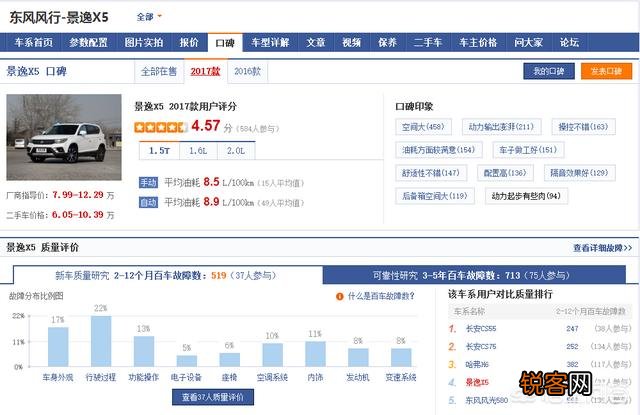This screenshot has height=415, width=640.
Task: Click the 空调系统 10% bar
Action: [x=273, y=355]
